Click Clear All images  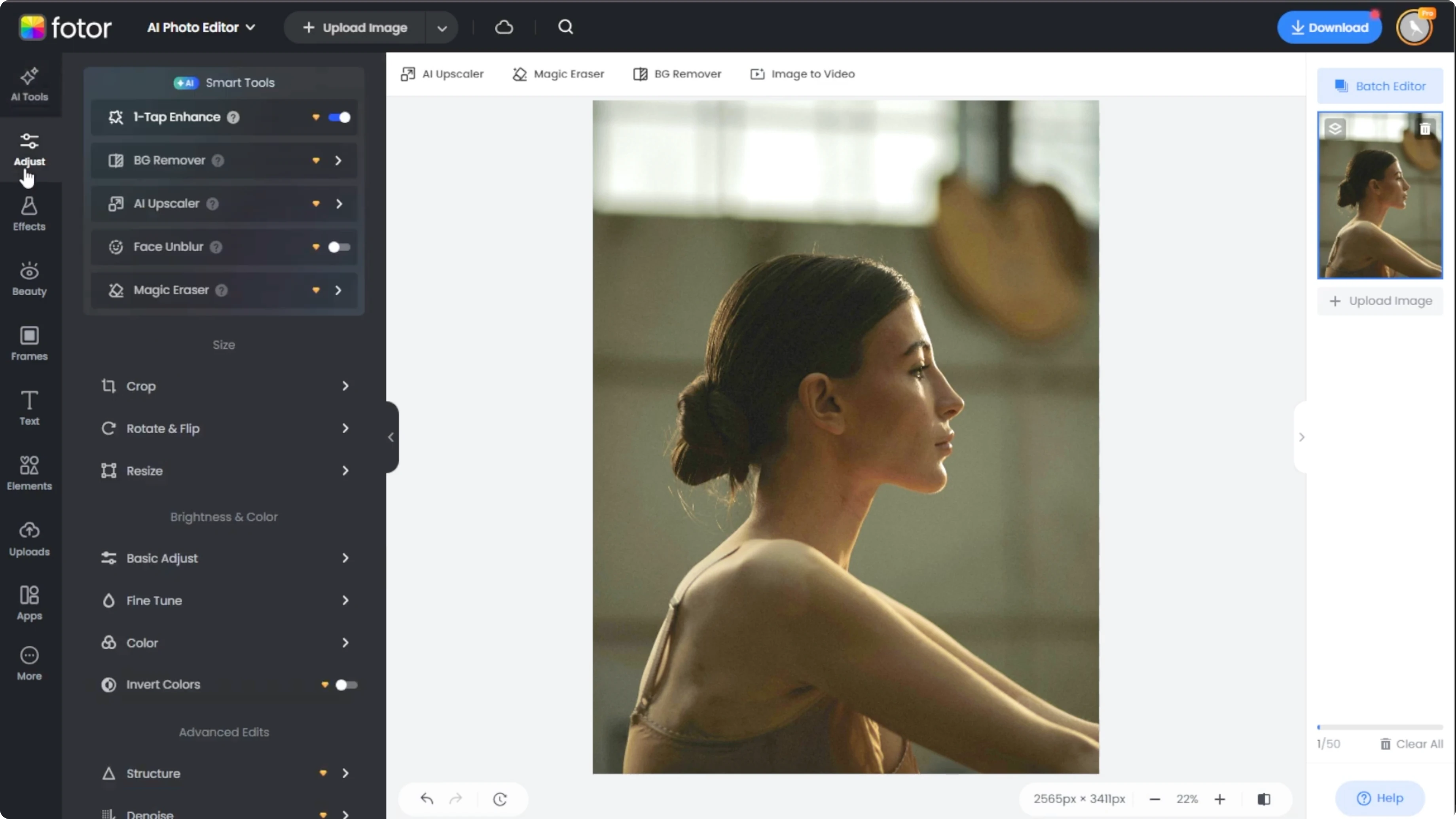[1411, 744]
